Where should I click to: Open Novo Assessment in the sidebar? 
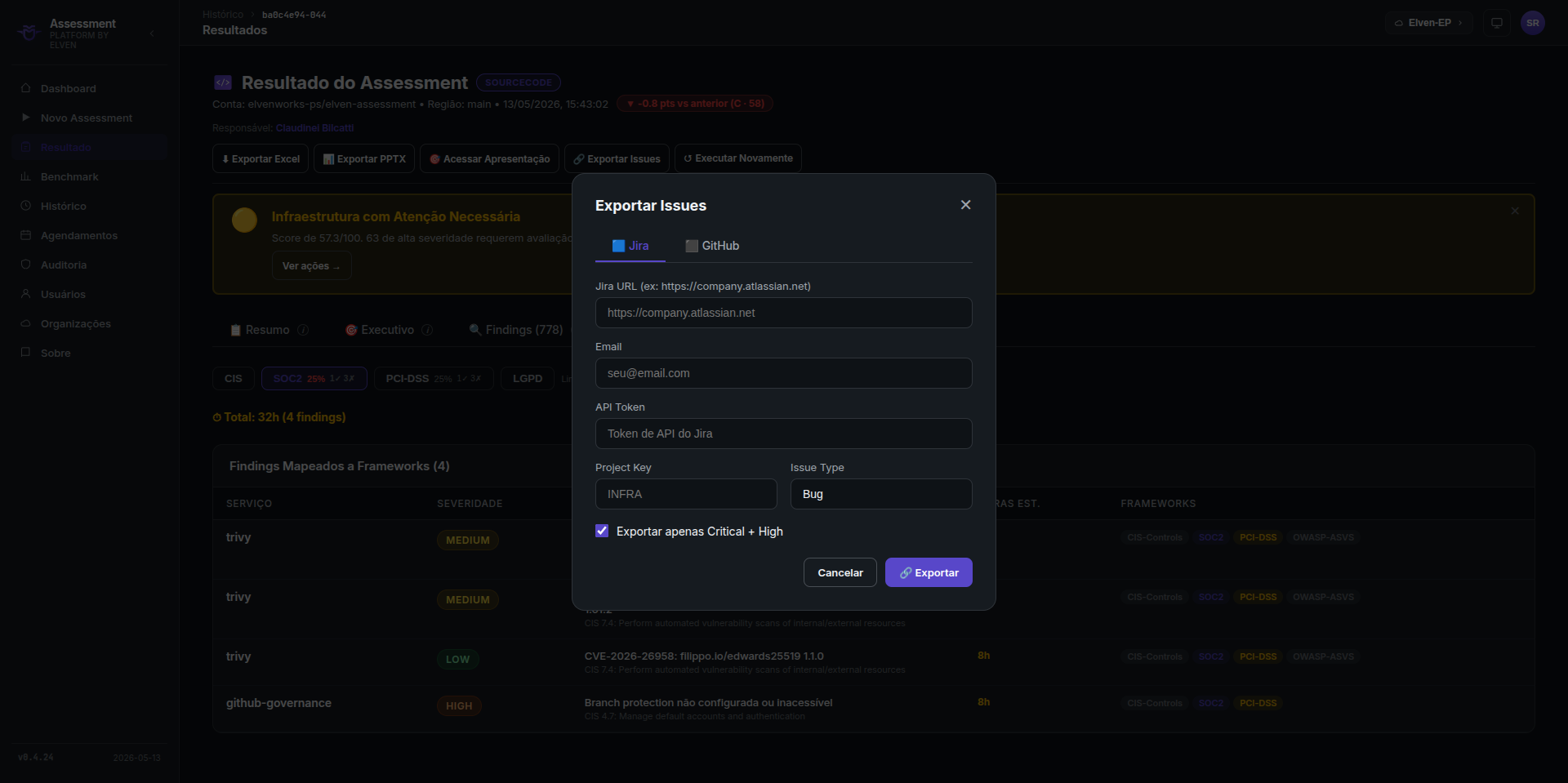[90, 118]
